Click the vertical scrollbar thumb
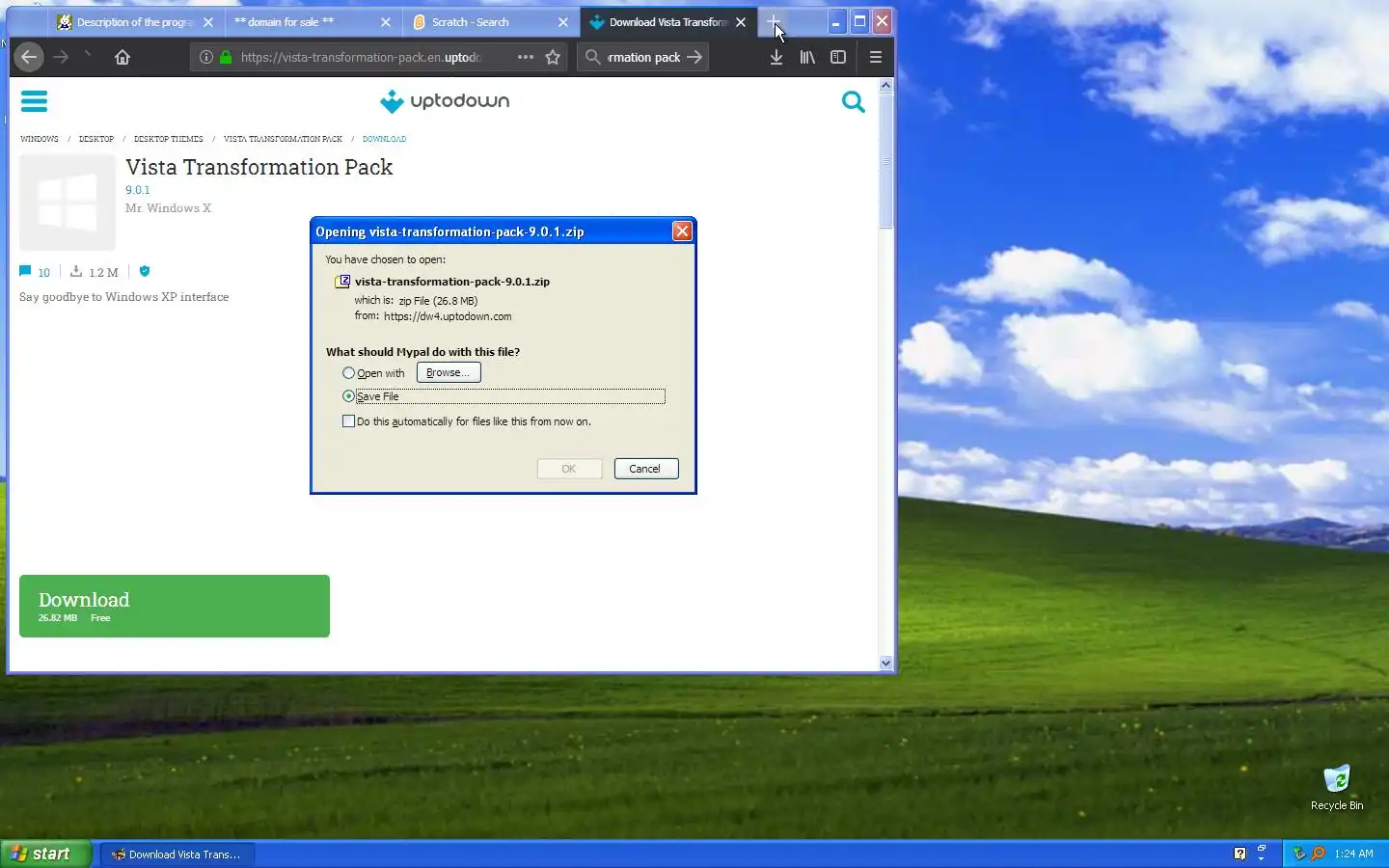This screenshot has width=1389, height=868. click(885, 161)
